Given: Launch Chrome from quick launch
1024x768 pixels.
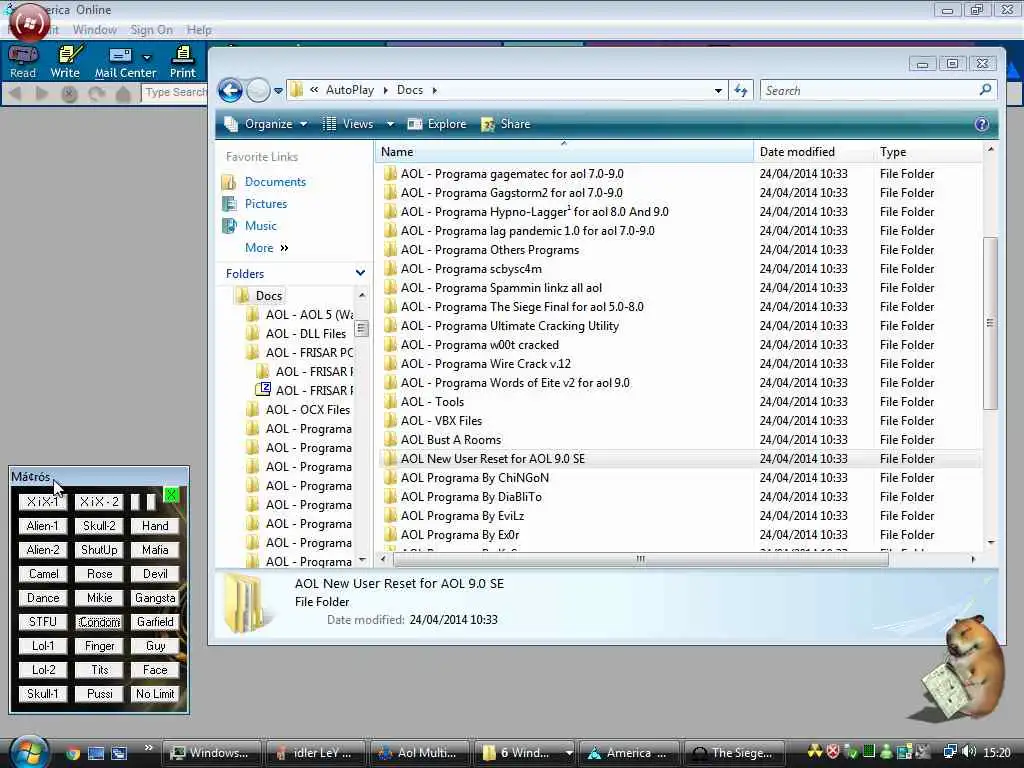Looking at the screenshot, I should [72, 754].
